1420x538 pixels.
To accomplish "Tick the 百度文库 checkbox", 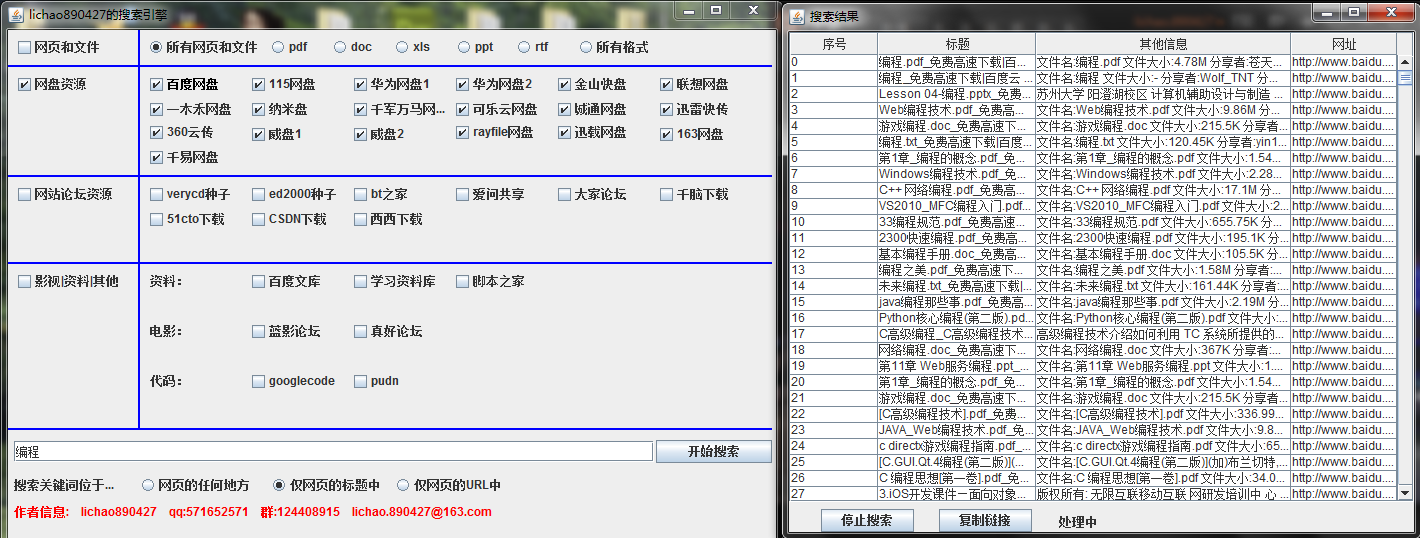I will click(x=259, y=282).
